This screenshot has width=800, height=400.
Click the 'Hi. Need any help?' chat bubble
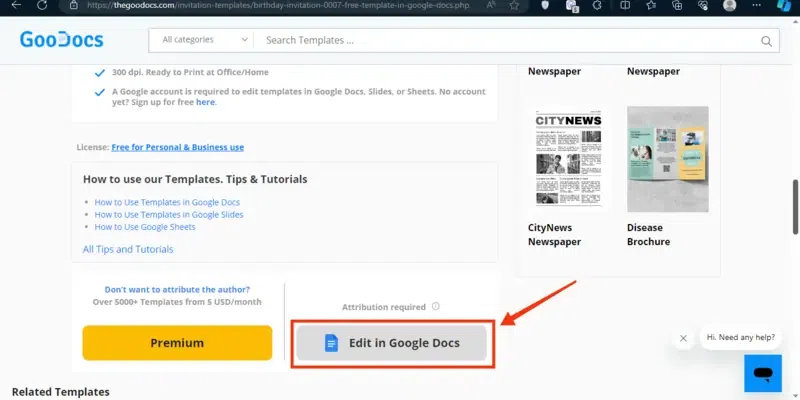pyautogui.click(x=740, y=337)
